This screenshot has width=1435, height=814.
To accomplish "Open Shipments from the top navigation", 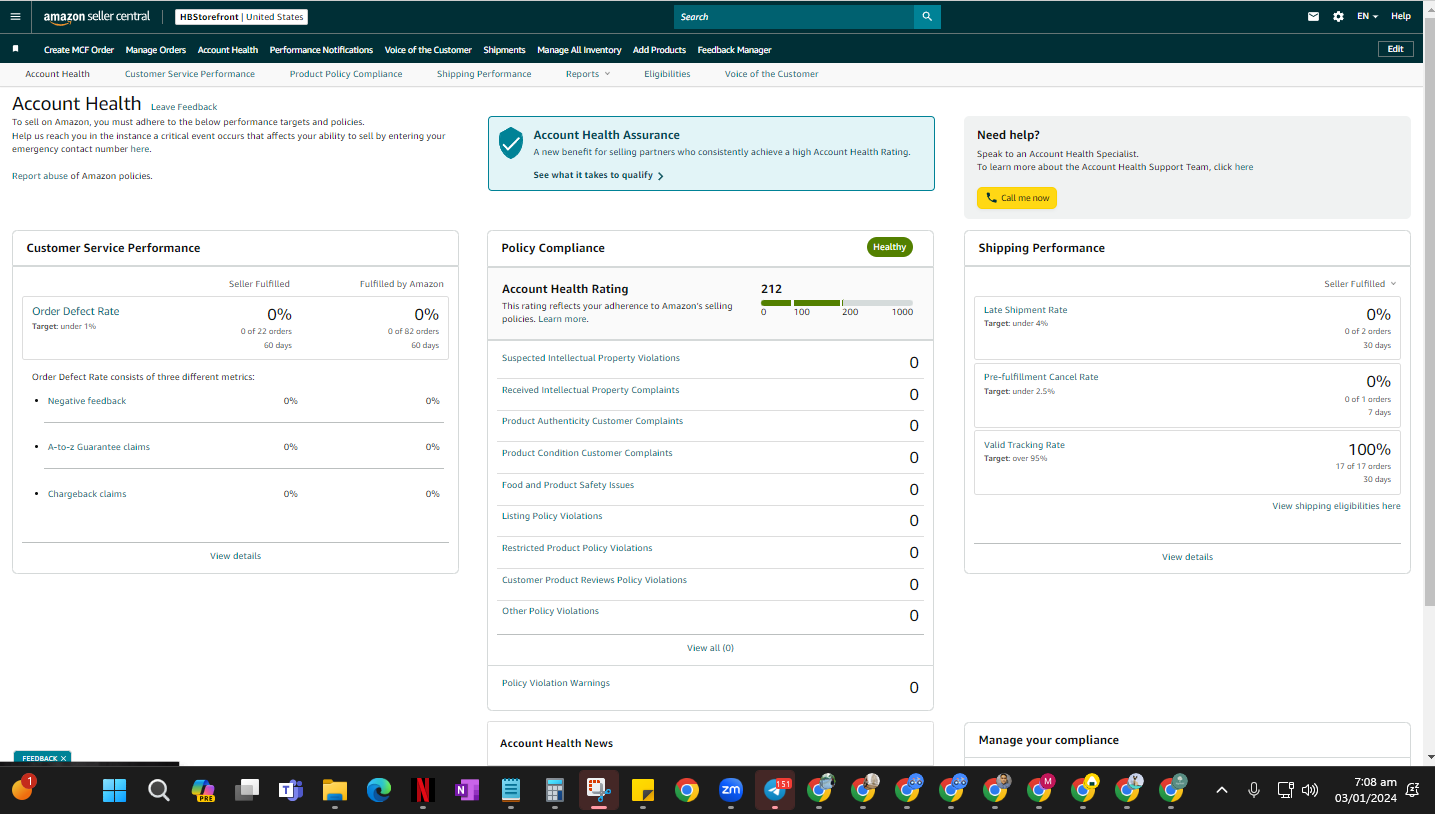I will click(x=504, y=50).
